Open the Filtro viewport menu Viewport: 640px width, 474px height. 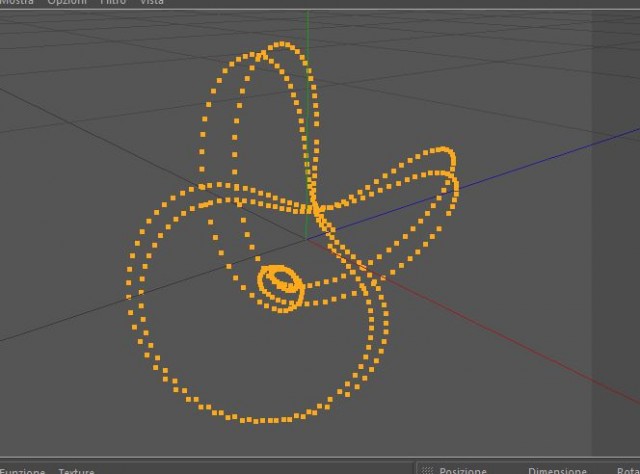[x=113, y=2]
